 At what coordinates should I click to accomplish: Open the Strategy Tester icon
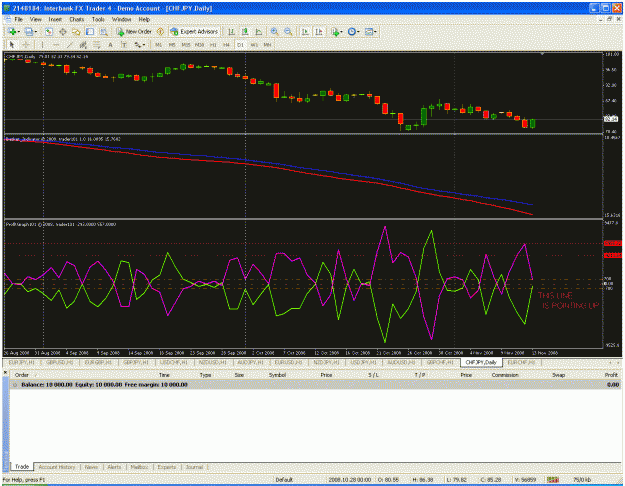104,31
